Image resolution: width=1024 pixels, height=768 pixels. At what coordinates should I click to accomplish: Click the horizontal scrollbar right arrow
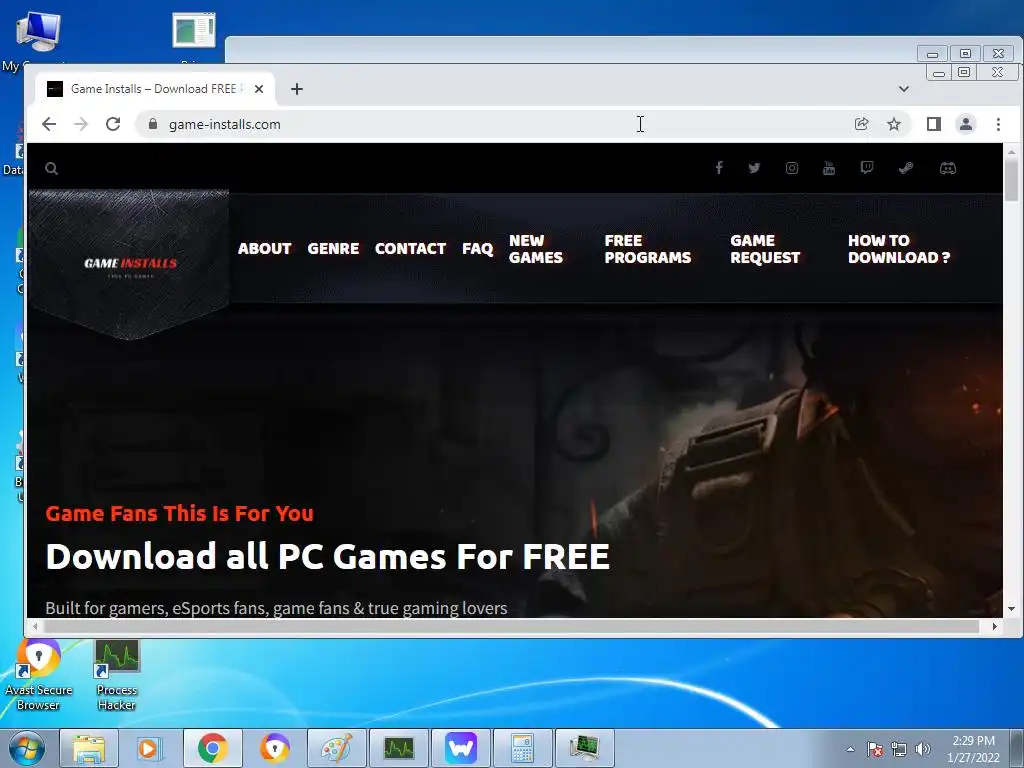tap(994, 626)
